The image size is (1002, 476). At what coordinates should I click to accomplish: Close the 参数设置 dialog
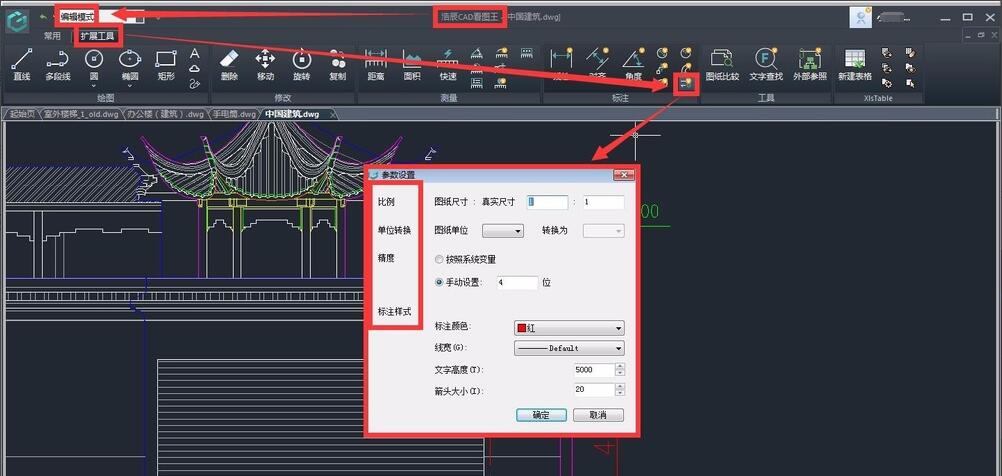pyautogui.click(x=623, y=175)
